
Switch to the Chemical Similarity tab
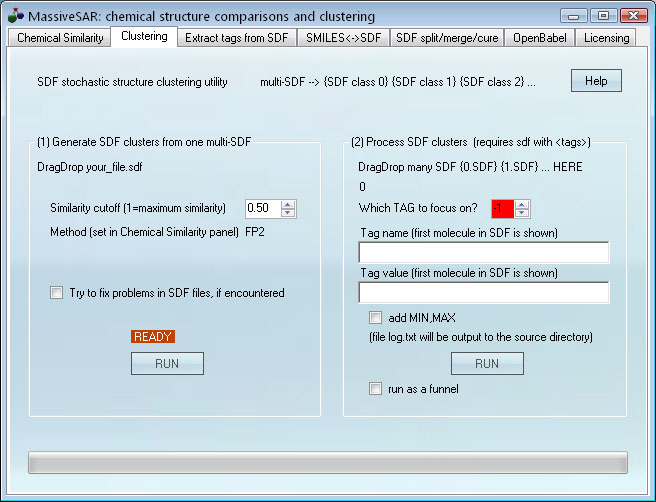pos(59,38)
